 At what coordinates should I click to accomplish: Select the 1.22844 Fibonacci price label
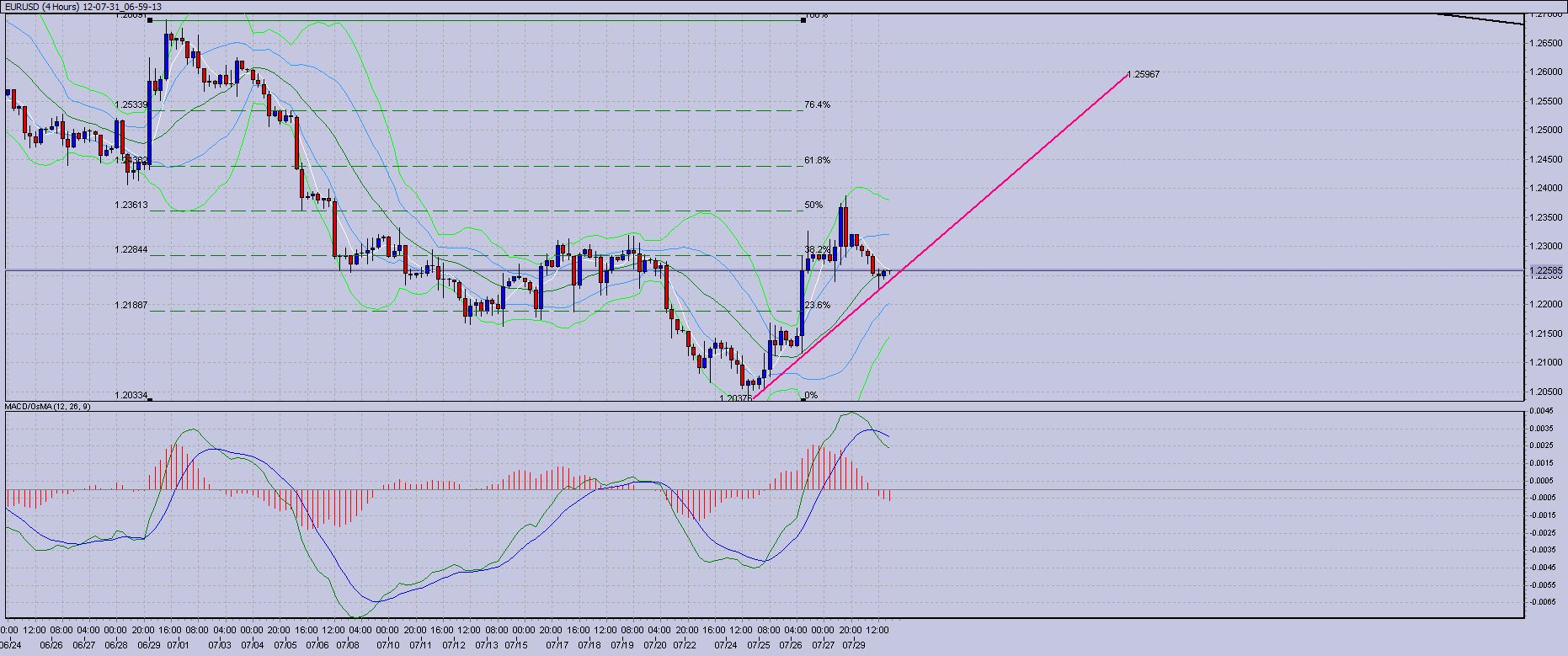coord(131,250)
